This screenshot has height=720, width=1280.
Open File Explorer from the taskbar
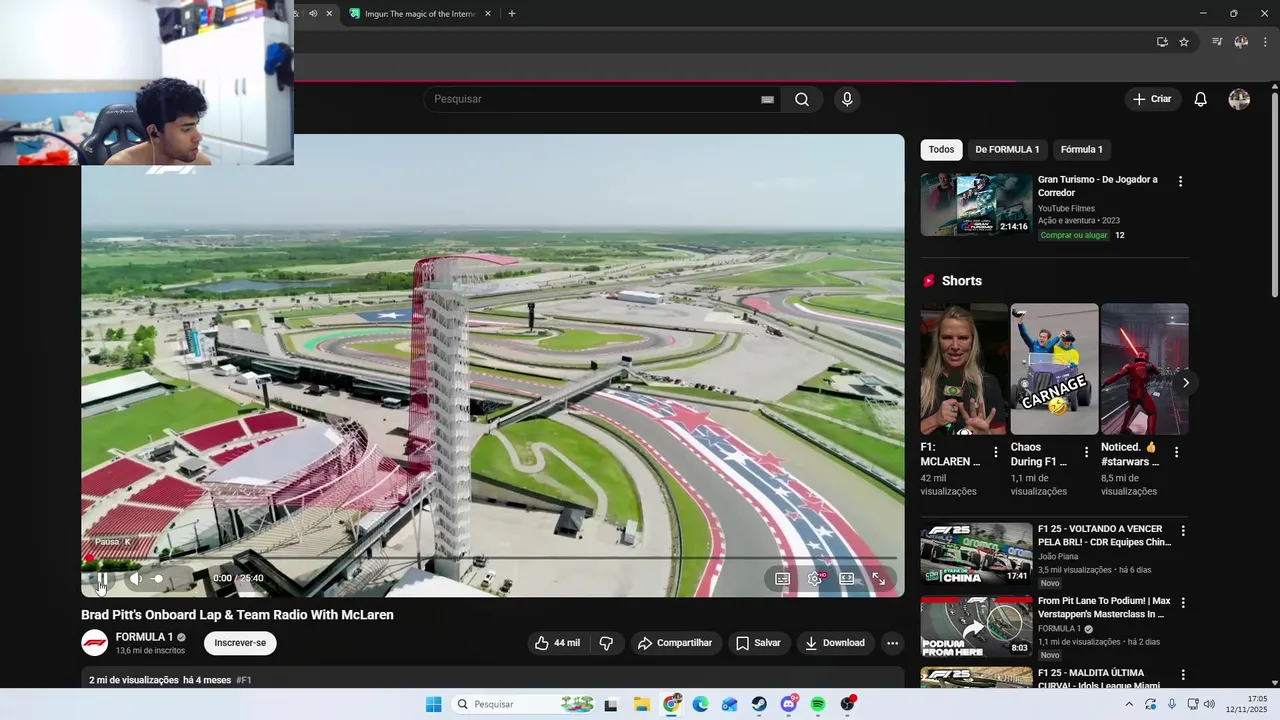(642, 704)
